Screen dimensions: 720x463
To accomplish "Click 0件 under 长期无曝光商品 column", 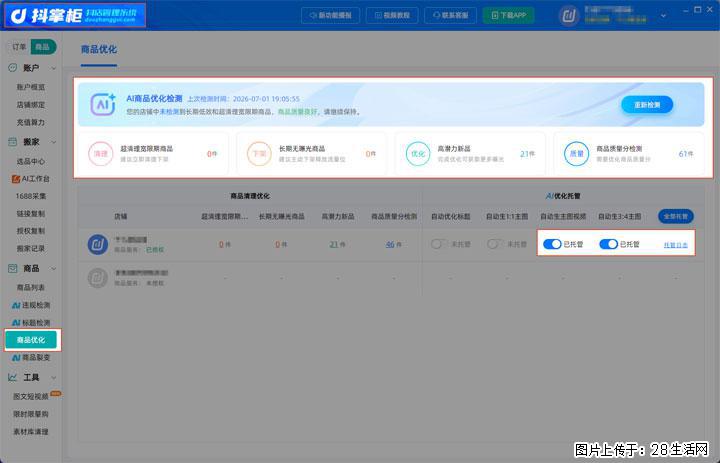I will tap(281, 245).
